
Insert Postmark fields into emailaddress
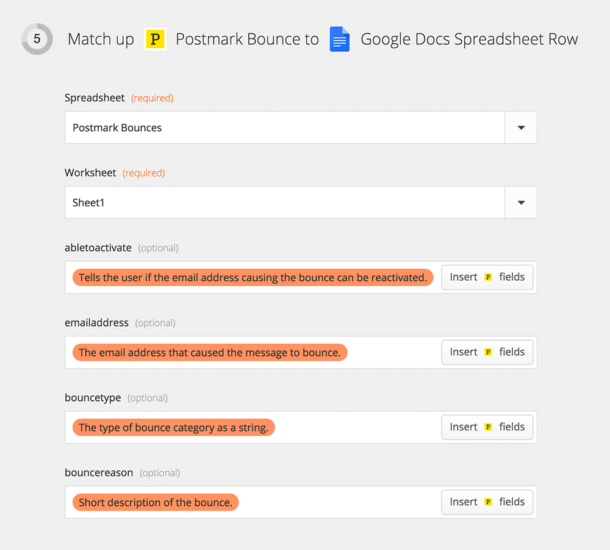pyautogui.click(x=487, y=352)
